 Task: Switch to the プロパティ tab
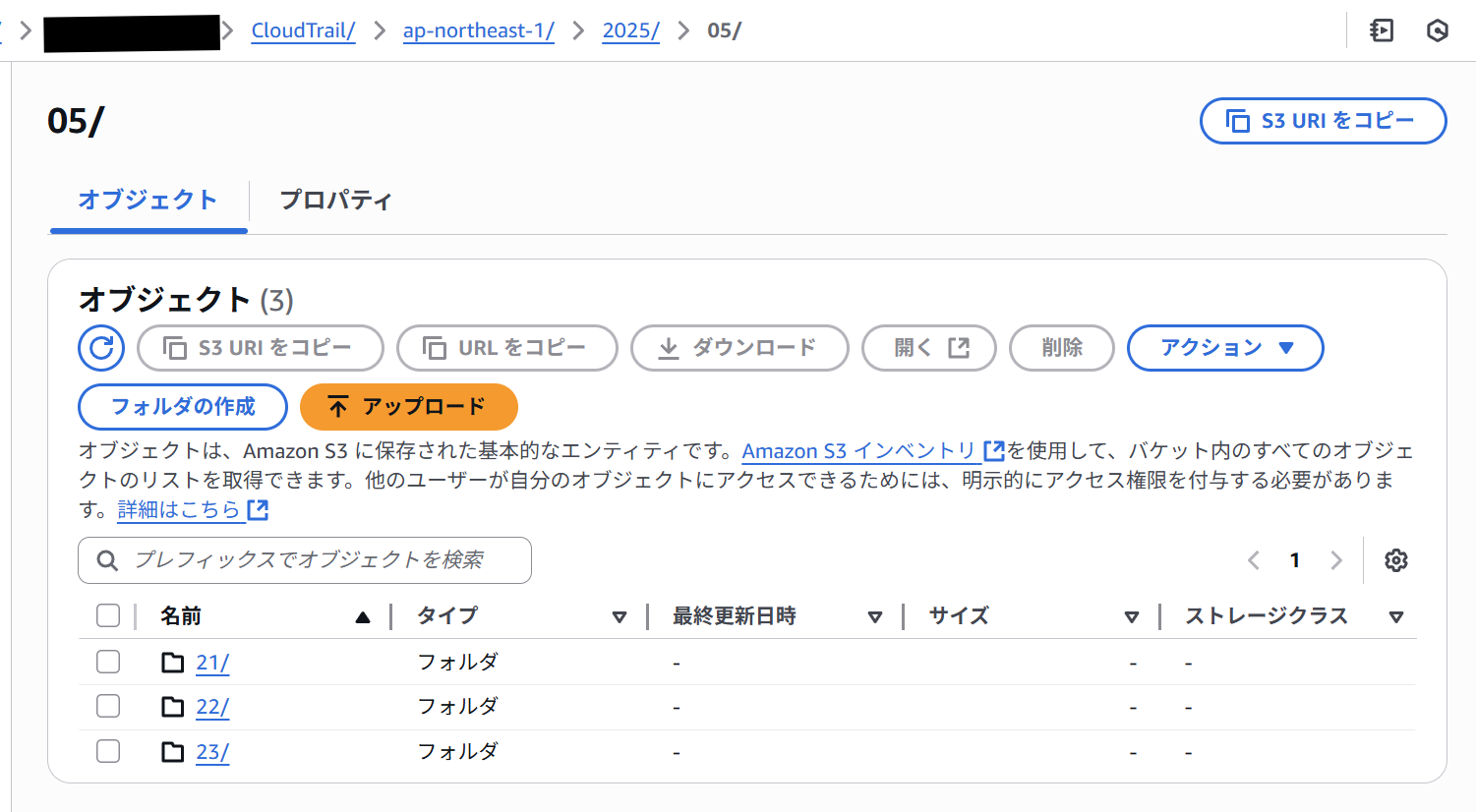pyautogui.click(x=335, y=200)
